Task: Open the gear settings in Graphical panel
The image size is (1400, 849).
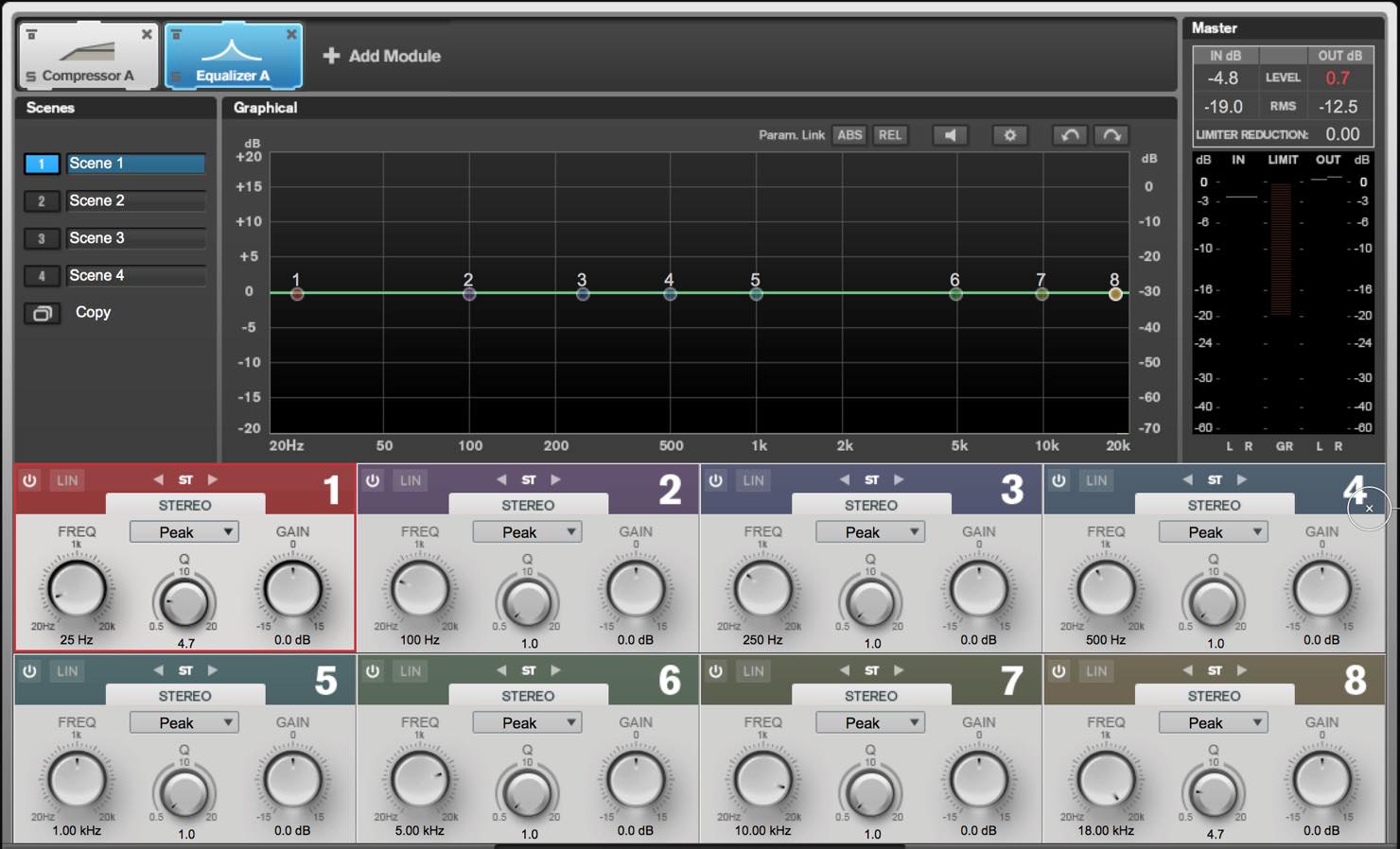Action: 1009,135
